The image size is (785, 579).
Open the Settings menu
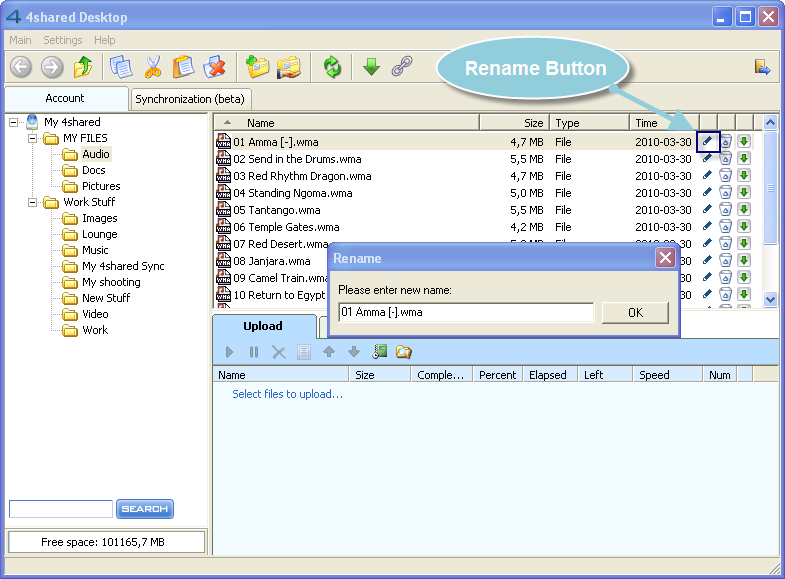(63, 40)
